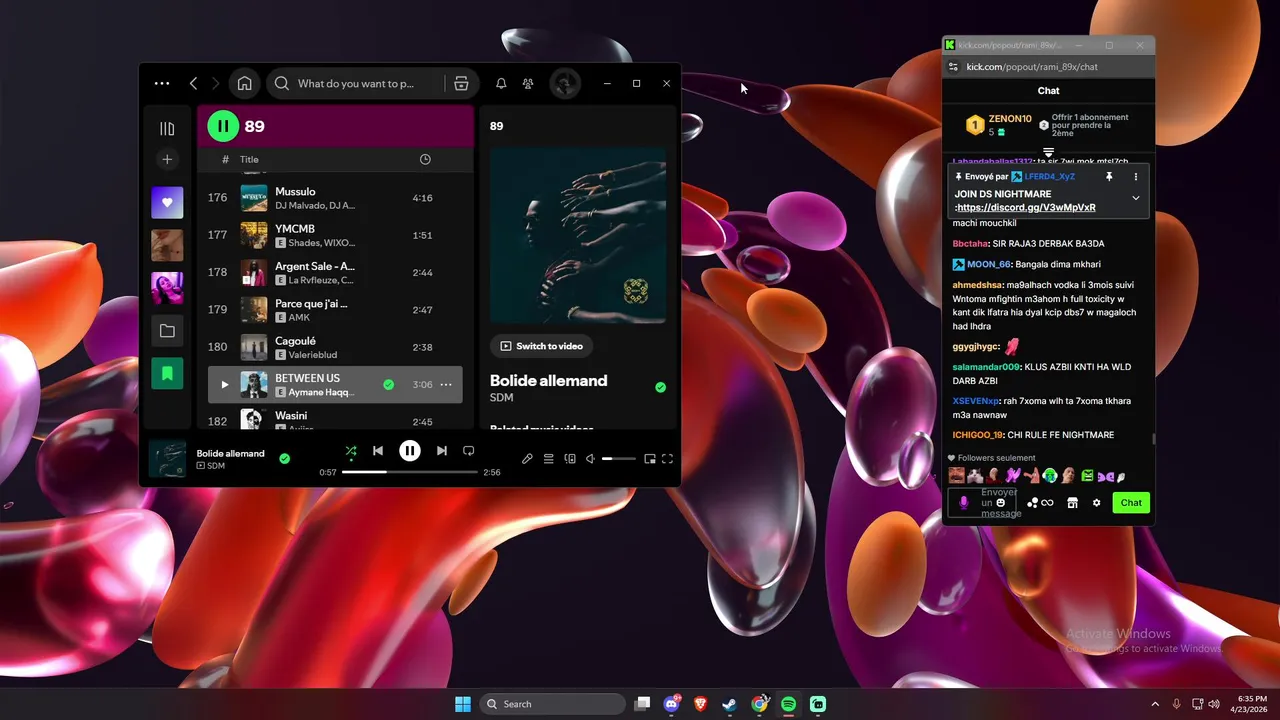The image size is (1280, 720).
Task: Open lyrics microphone icon
Action: (527, 459)
